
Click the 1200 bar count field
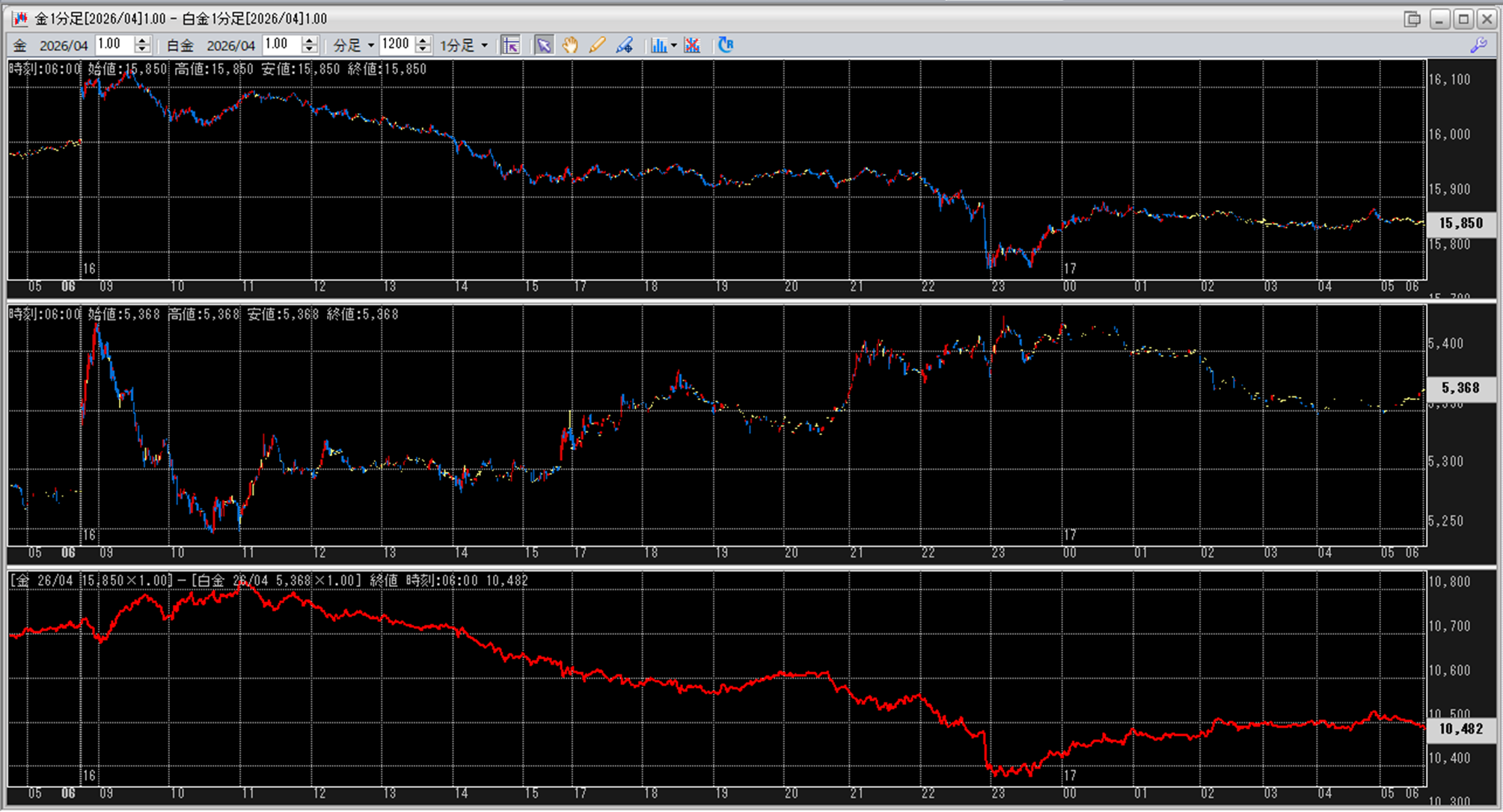pyautogui.click(x=397, y=45)
